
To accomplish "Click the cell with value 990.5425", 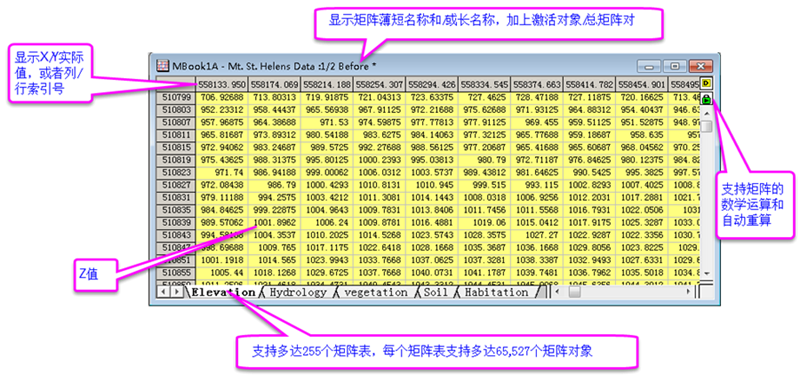I will tap(590, 172).
